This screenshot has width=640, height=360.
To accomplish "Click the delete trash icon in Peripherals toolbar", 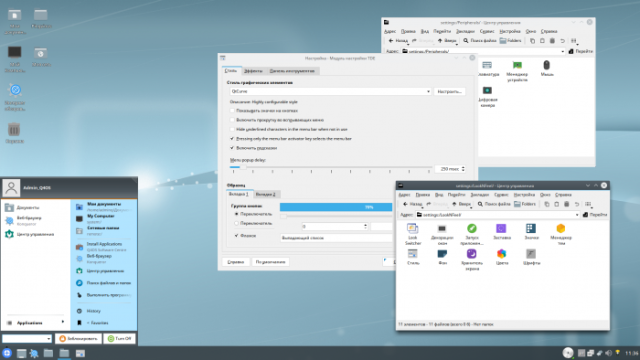I will tap(552, 41).
